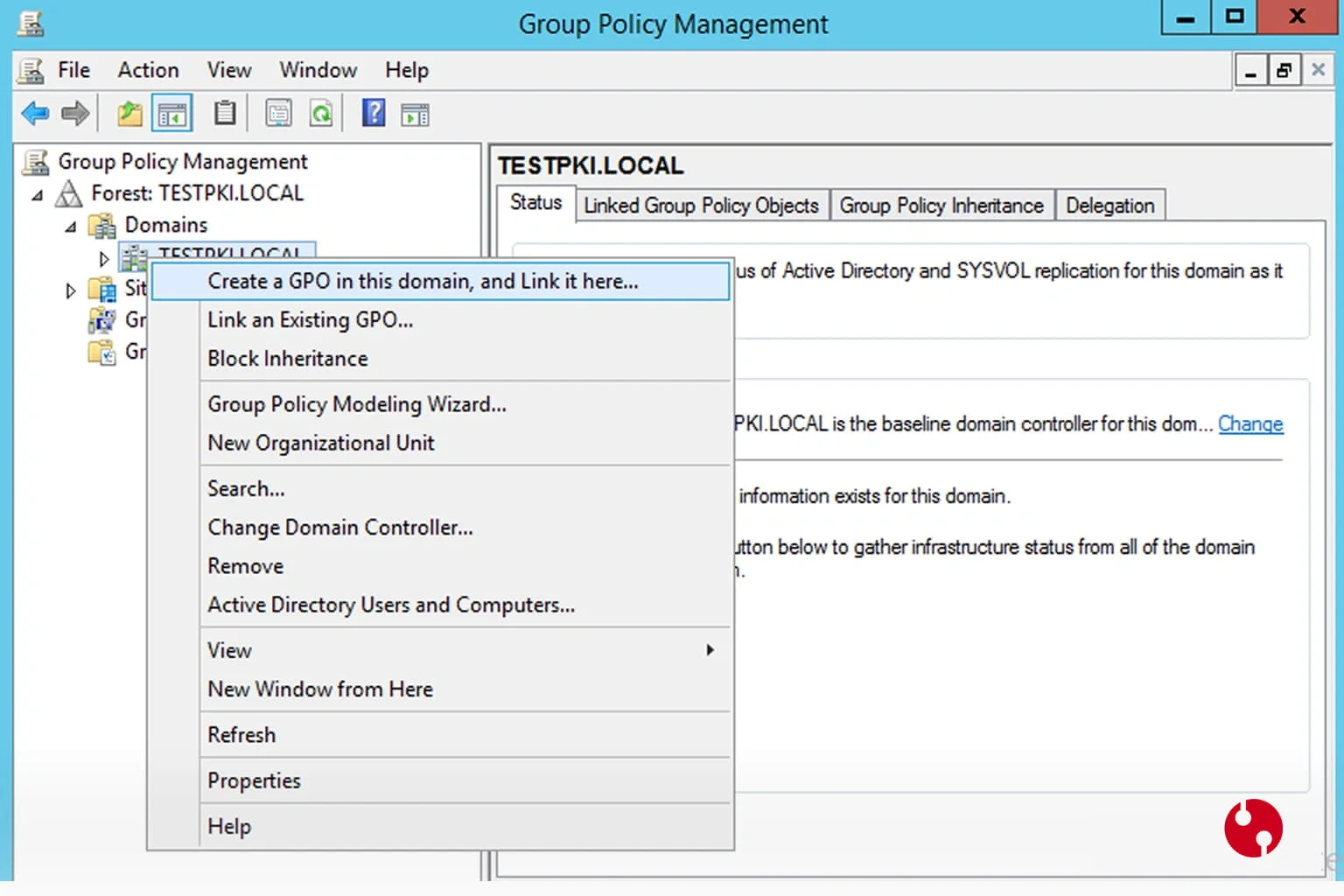This screenshot has width=1344, height=896.
Task: Select Search... in context menu
Action: [x=440, y=488]
